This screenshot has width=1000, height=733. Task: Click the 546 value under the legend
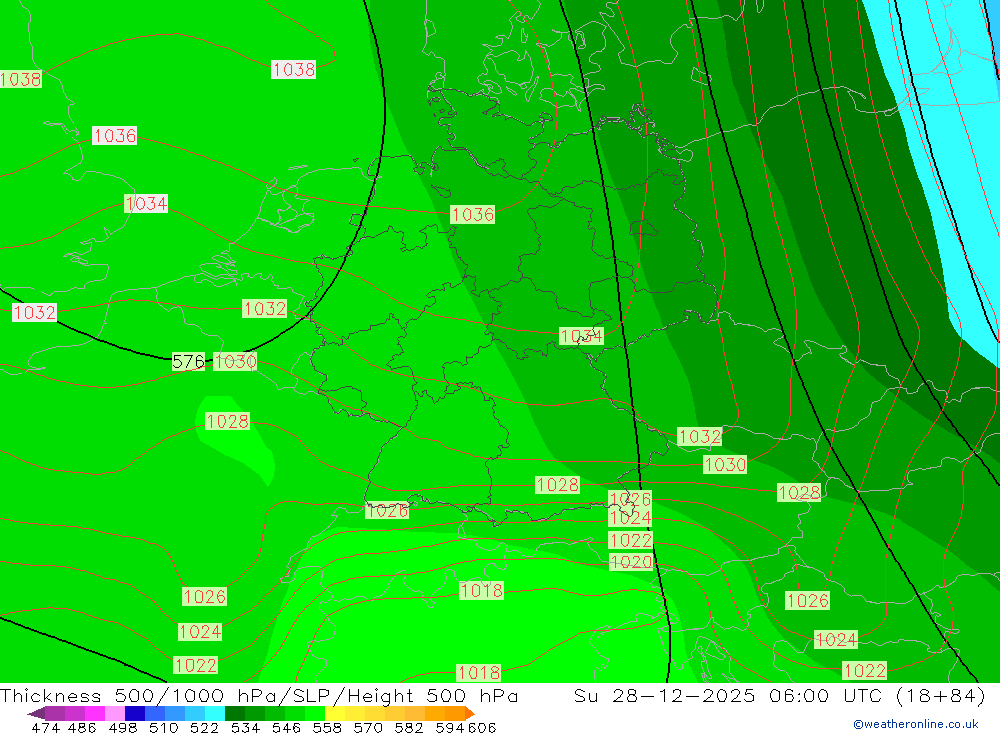286,727
